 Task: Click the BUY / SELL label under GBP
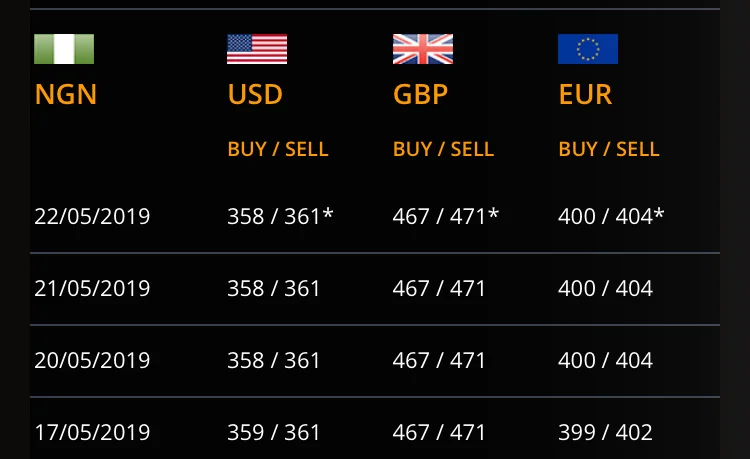tap(443, 149)
